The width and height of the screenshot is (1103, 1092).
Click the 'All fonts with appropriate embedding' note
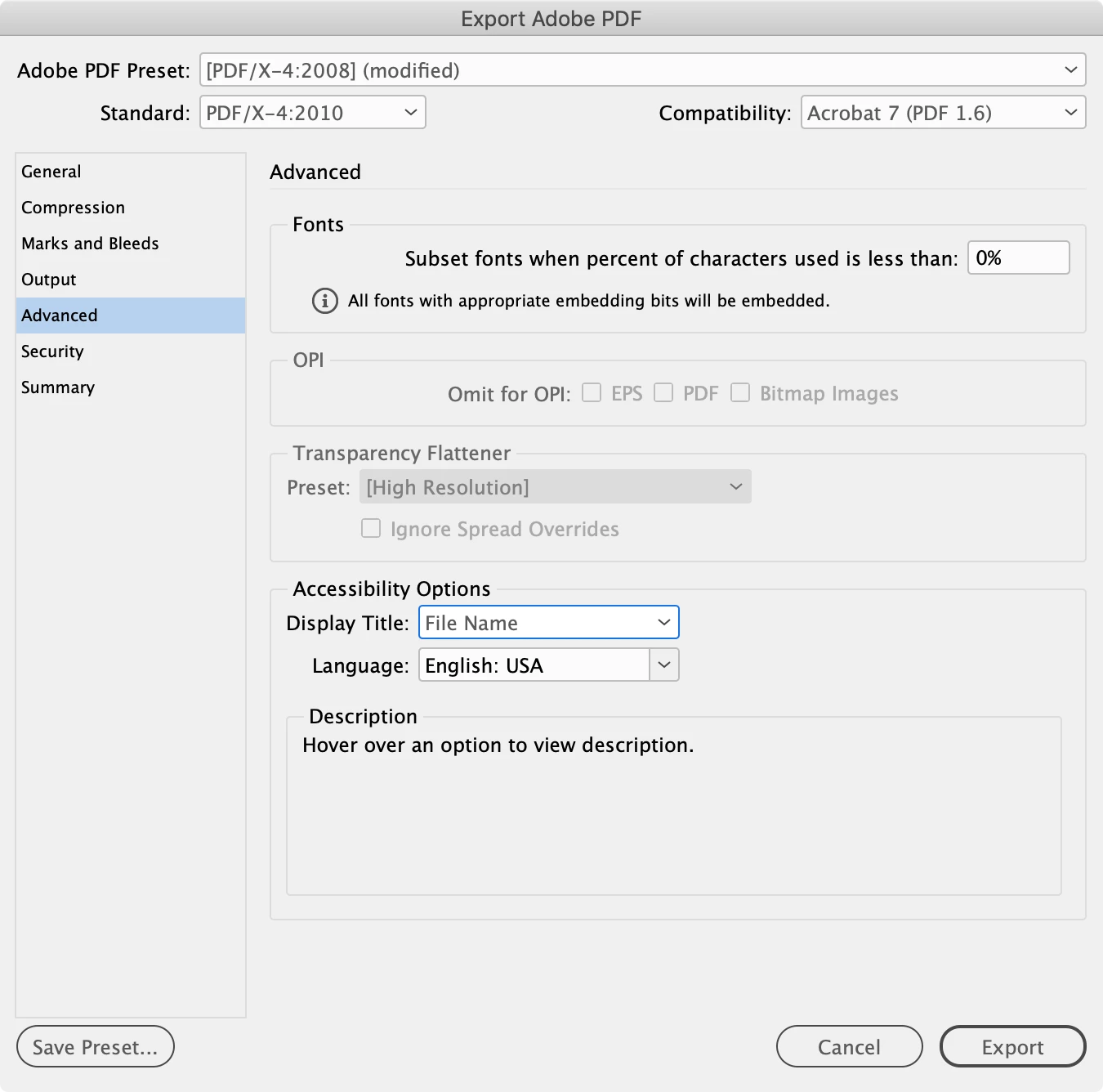589,301
